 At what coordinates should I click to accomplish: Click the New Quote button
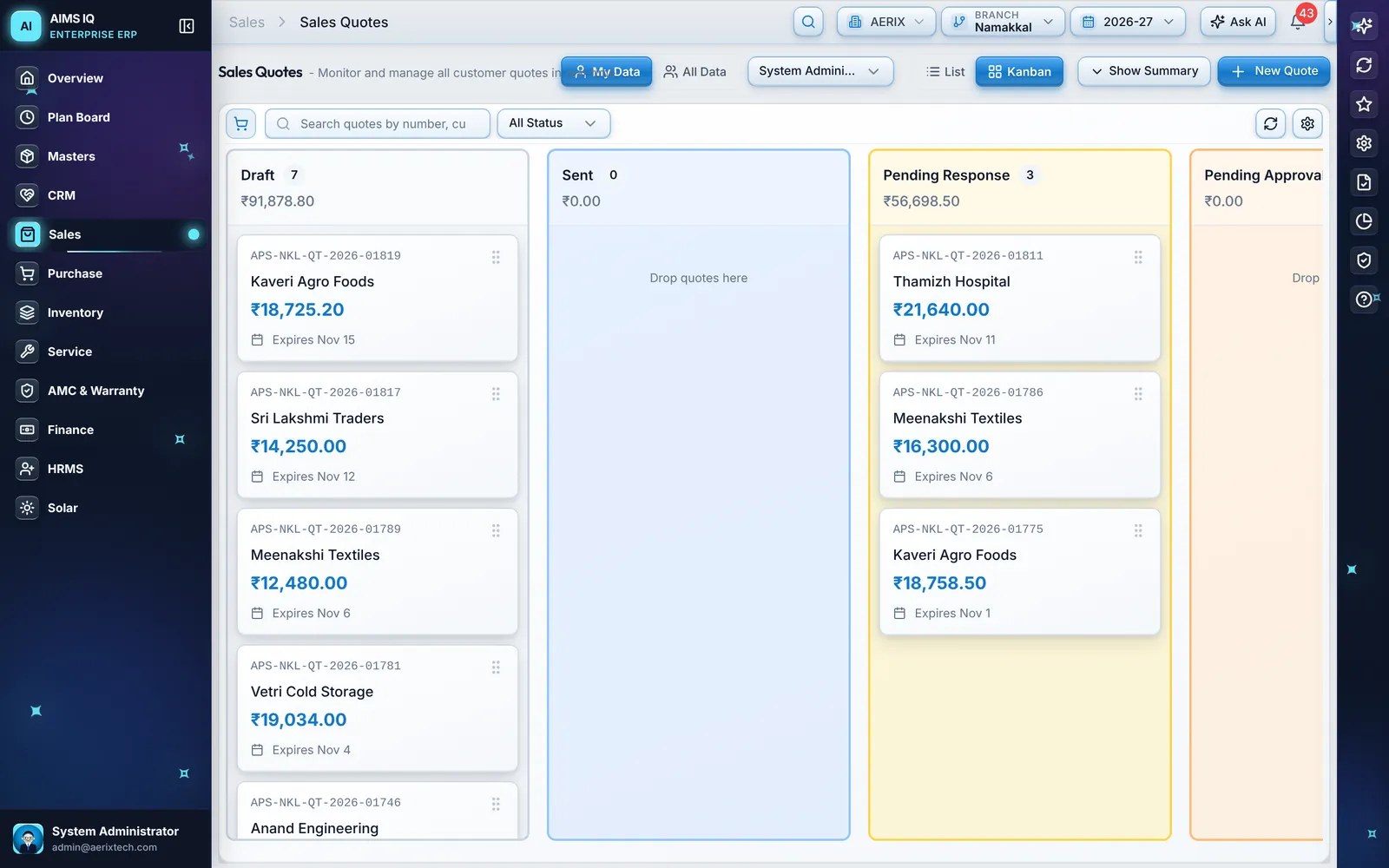coord(1274,71)
